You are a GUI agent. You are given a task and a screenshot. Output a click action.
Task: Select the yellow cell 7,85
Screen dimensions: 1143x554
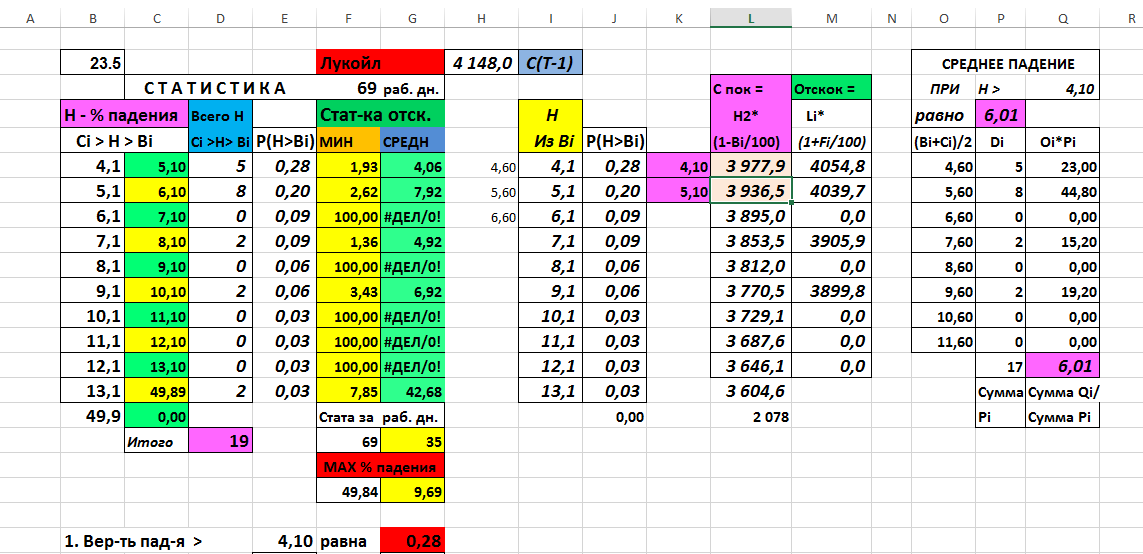[x=348, y=391]
